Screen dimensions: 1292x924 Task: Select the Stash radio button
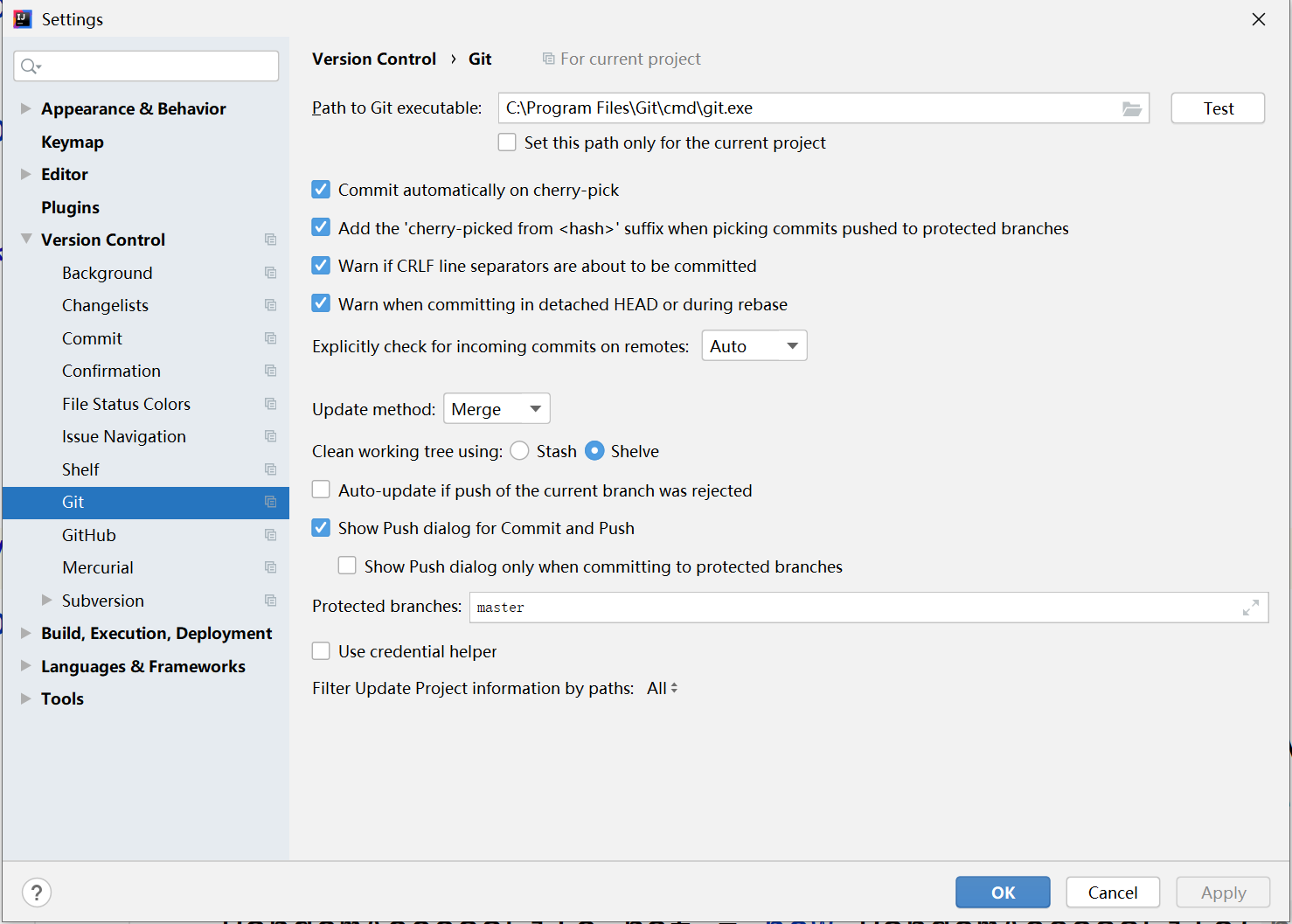click(520, 451)
